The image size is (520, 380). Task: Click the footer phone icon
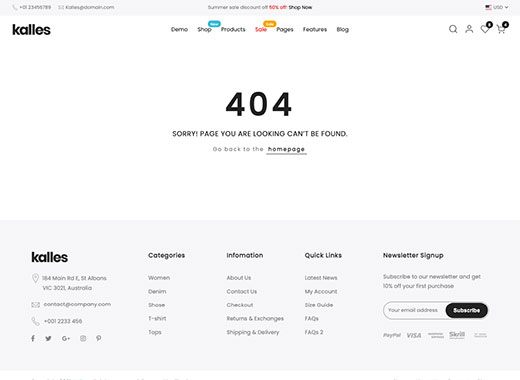click(35, 321)
